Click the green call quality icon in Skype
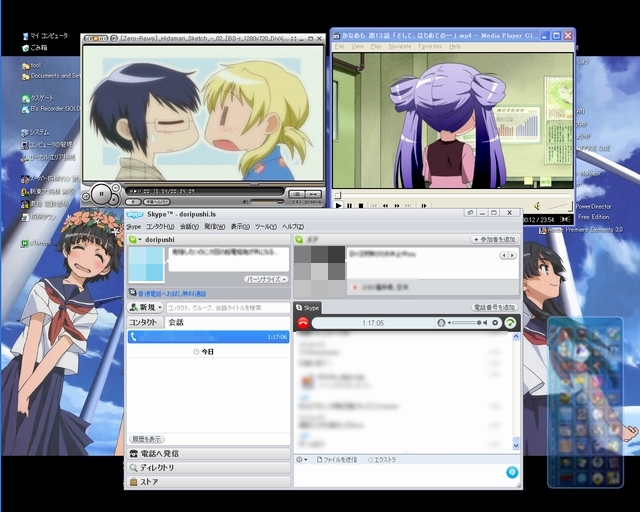This screenshot has height=512, width=640. click(x=510, y=323)
